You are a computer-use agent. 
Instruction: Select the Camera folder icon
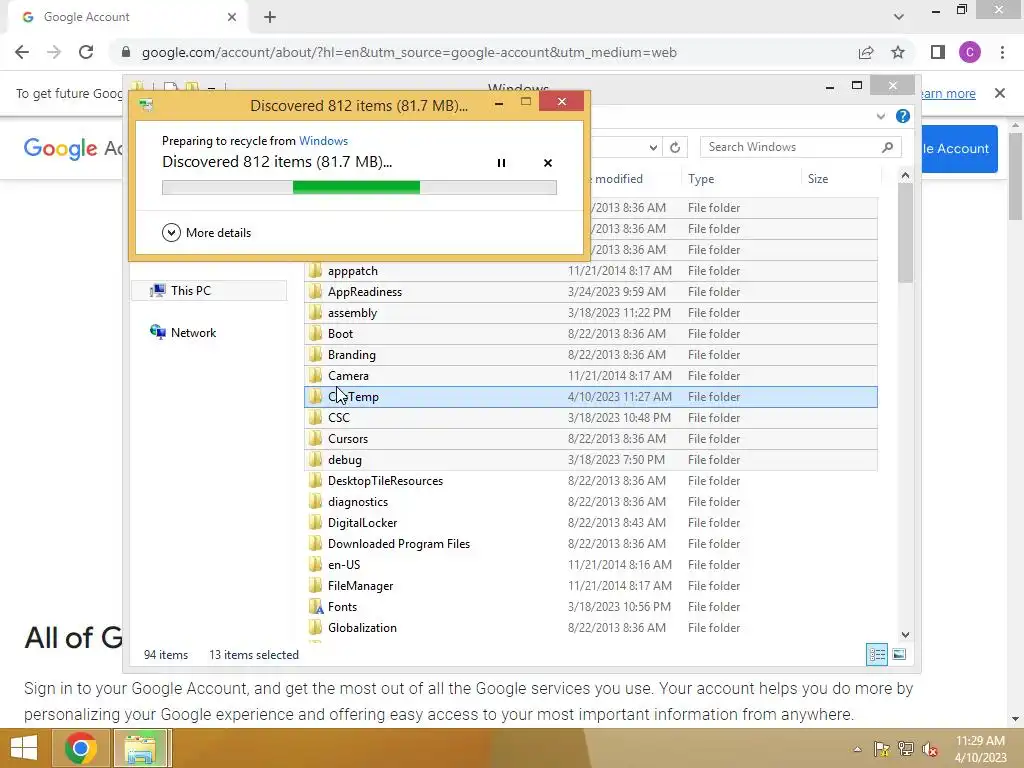coord(315,376)
